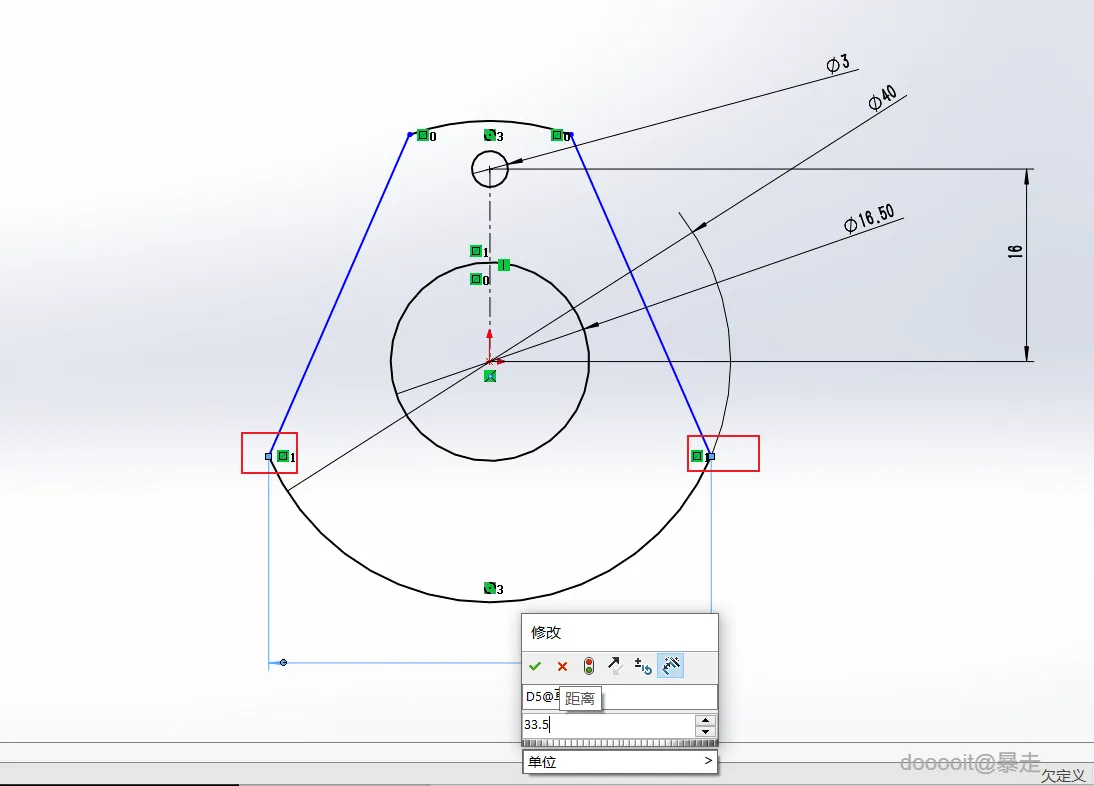This screenshot has width=1094, height=786.
Task: Click the thumbwheel slider under the value
Action: pos(620,743)
